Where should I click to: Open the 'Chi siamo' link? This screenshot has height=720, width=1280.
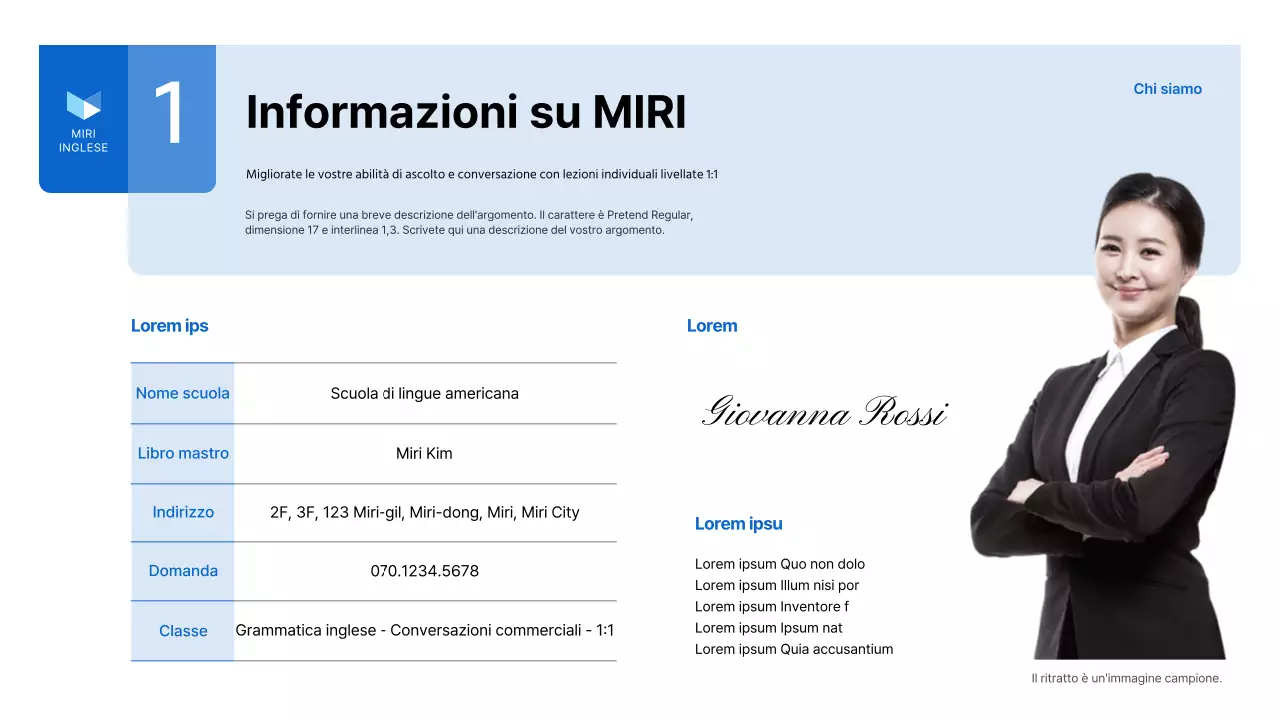[1167, 89]
